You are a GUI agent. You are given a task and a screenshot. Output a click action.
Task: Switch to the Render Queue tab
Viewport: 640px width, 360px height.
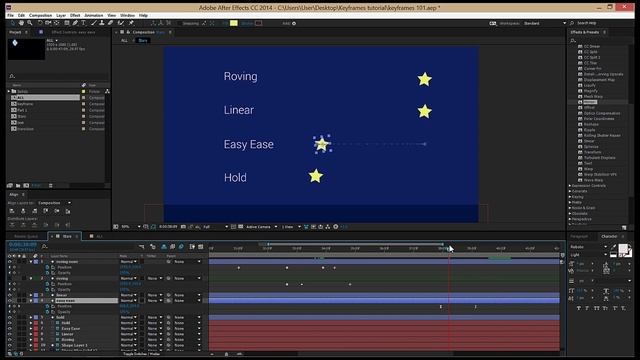click(x=26, y=236)
